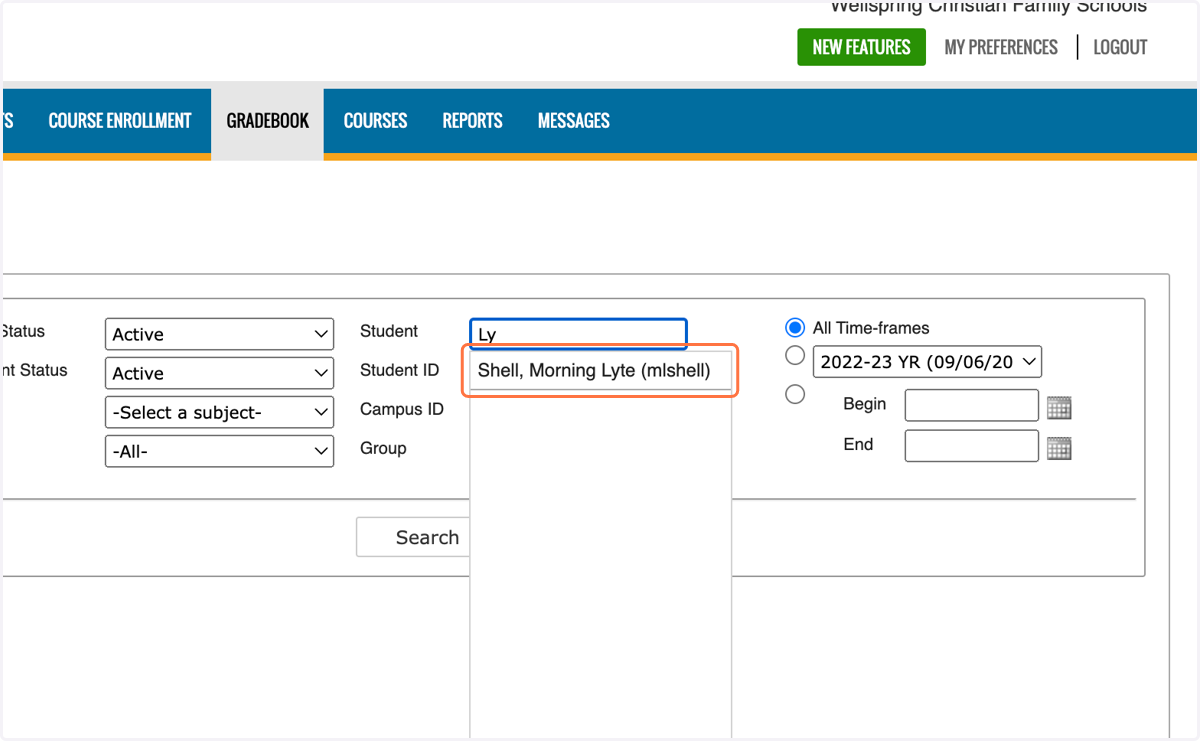The width and height of the screenshot is (1200, 741).
Task: Open the Courses tab
Action: [376, 121]
